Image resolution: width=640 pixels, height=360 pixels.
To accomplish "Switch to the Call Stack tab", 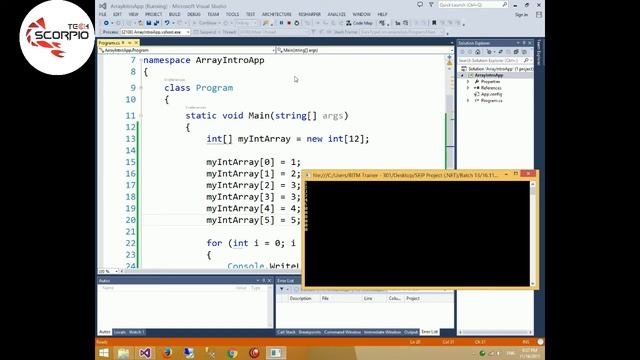I will point(286,332).
